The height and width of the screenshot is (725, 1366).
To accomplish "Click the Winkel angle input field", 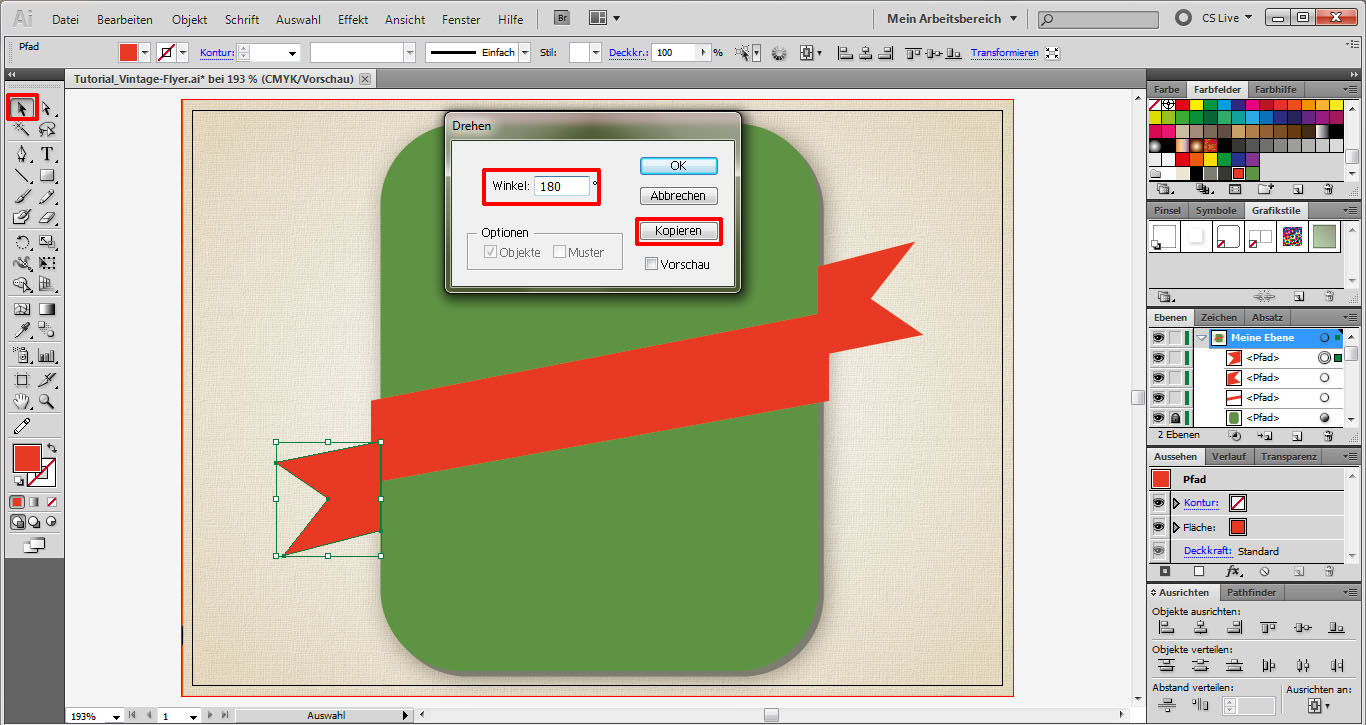I will click(561, 186).
